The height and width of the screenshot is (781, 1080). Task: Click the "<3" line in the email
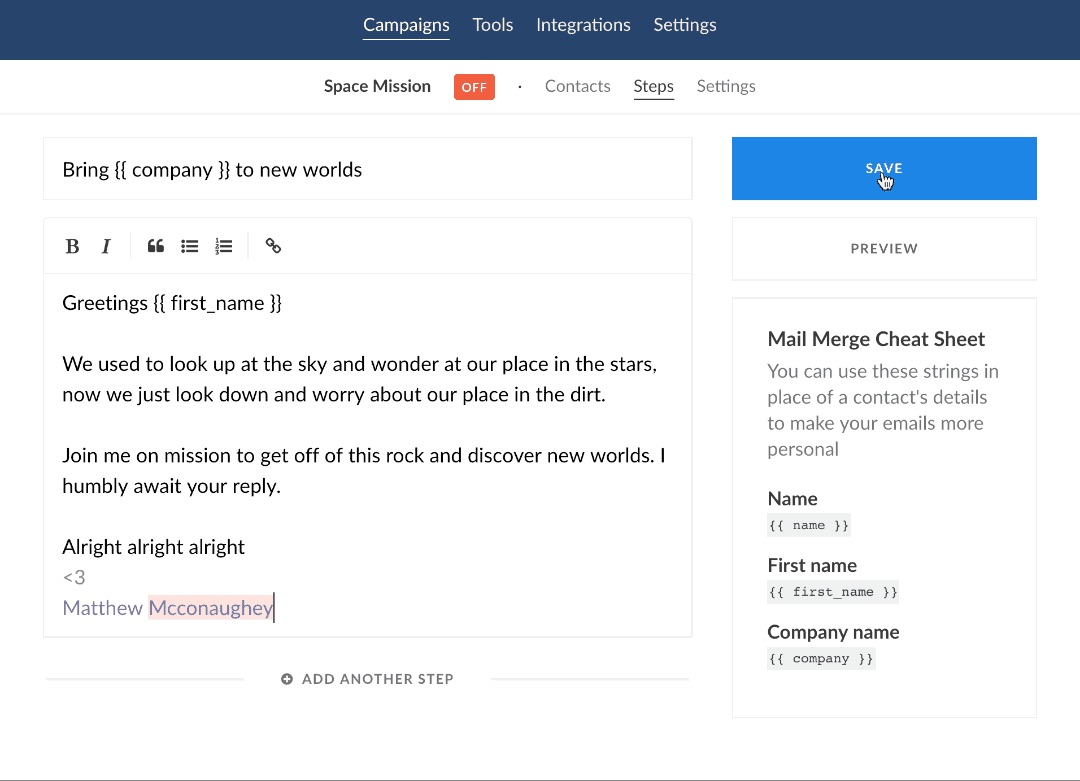click(74, 577)
